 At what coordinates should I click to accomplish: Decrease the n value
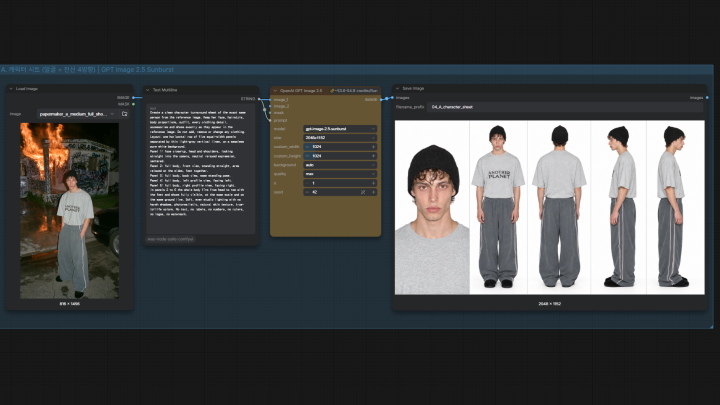307,183
